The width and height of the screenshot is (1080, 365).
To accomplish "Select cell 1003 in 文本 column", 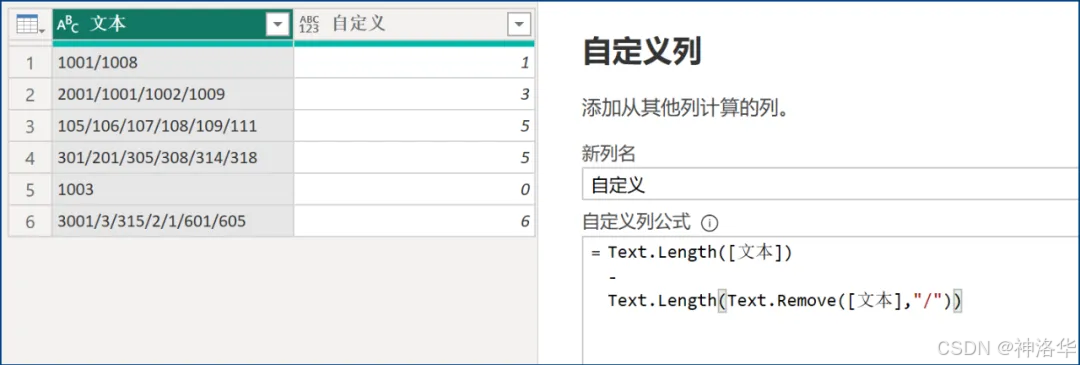I will point(173,189).
